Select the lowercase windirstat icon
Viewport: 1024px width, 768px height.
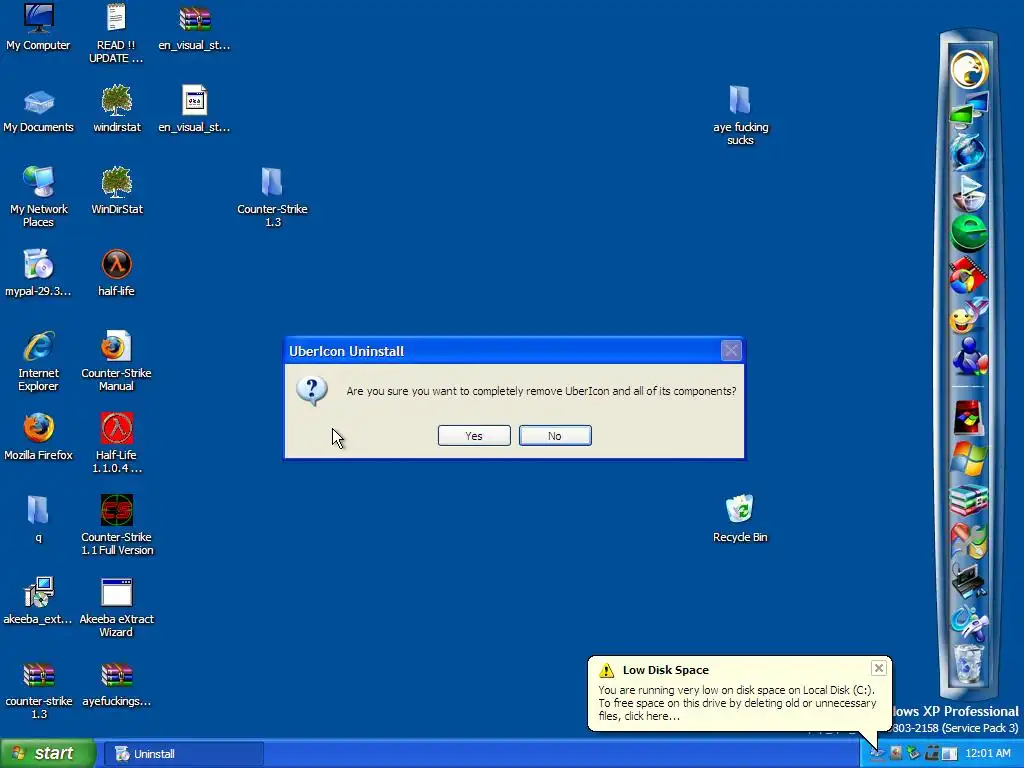[x=116, y=109]
